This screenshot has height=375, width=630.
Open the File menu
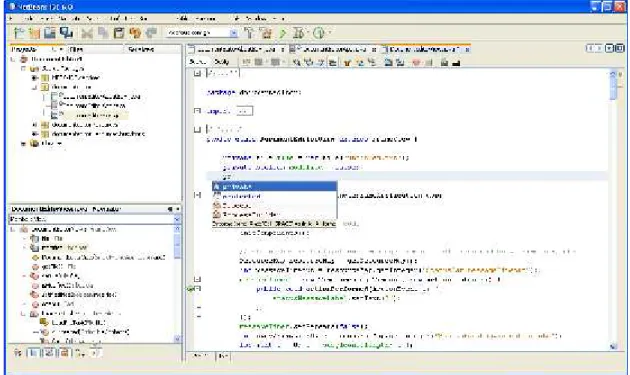pyautogui.click(x=11, y=18)
